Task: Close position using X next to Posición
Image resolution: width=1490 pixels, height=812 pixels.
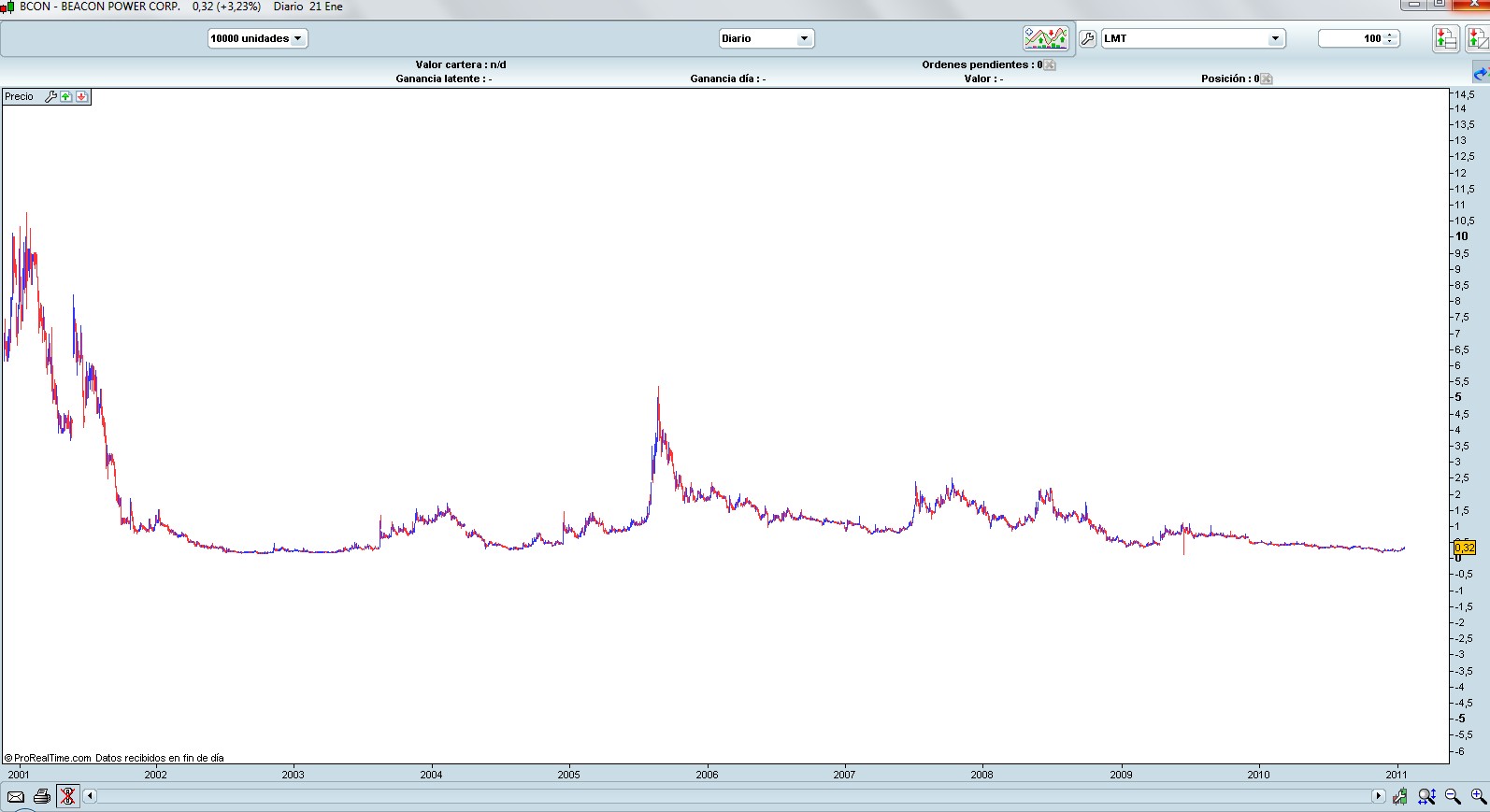Action: (1267, 79)
